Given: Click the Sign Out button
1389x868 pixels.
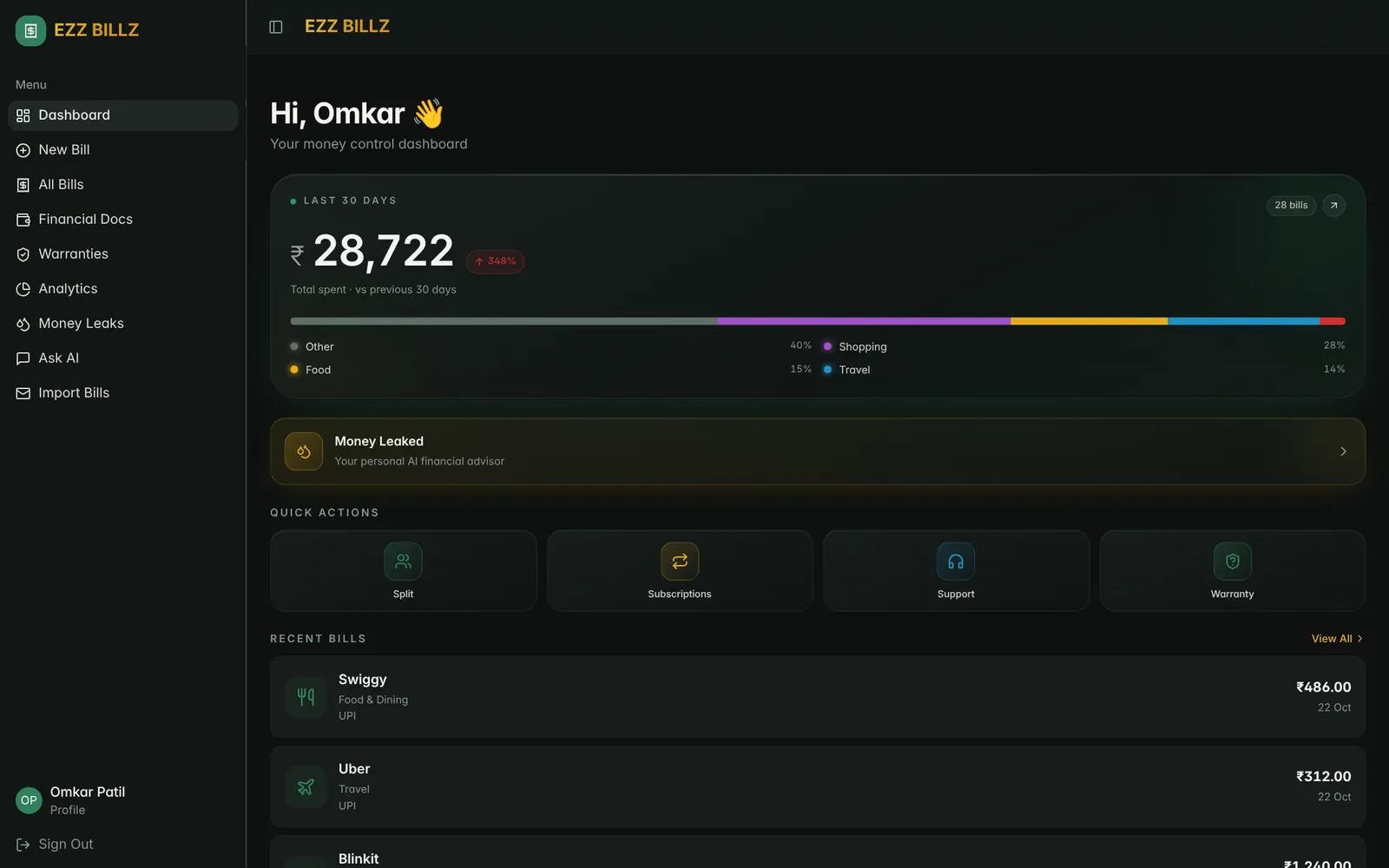Looking at the screenshot, I should click(122, 845).
